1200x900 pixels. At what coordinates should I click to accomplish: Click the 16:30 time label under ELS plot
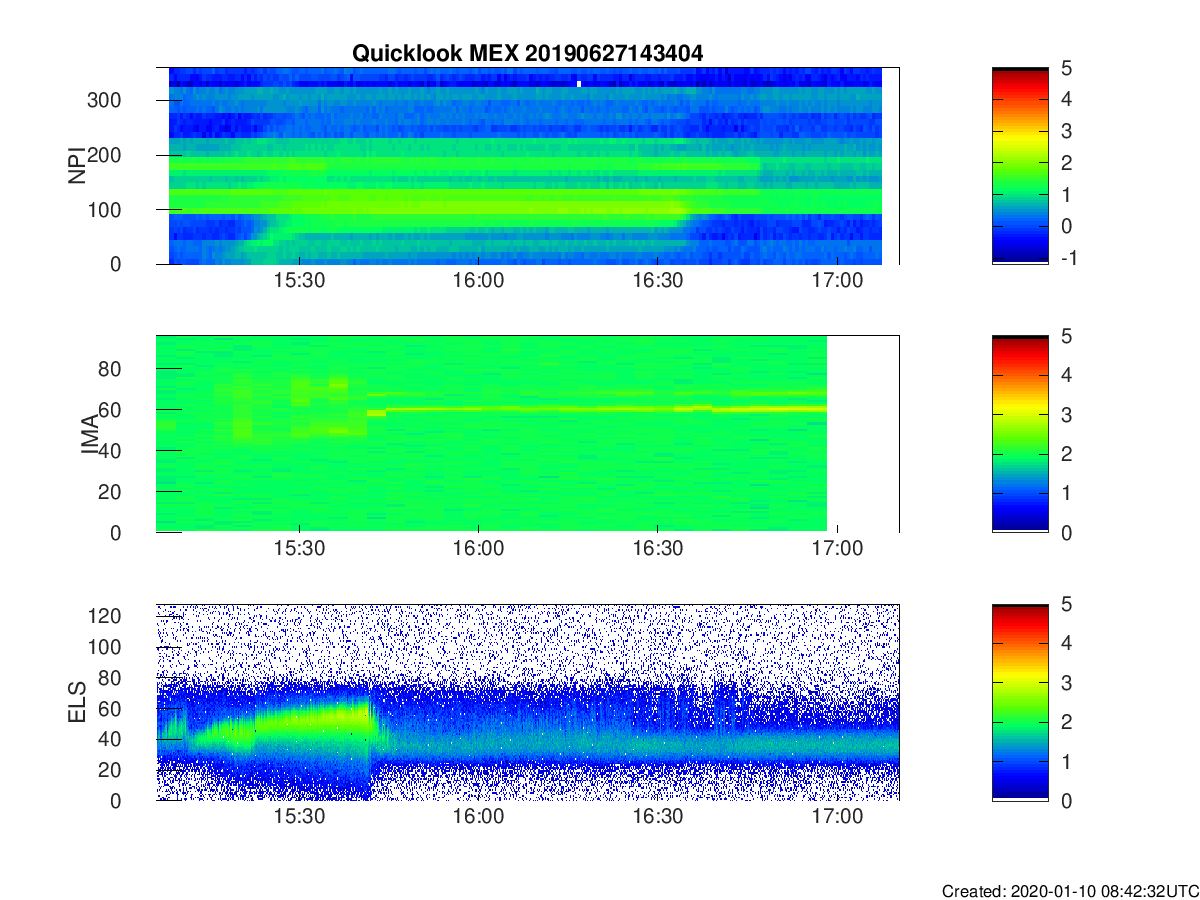(x=658, y=819)
